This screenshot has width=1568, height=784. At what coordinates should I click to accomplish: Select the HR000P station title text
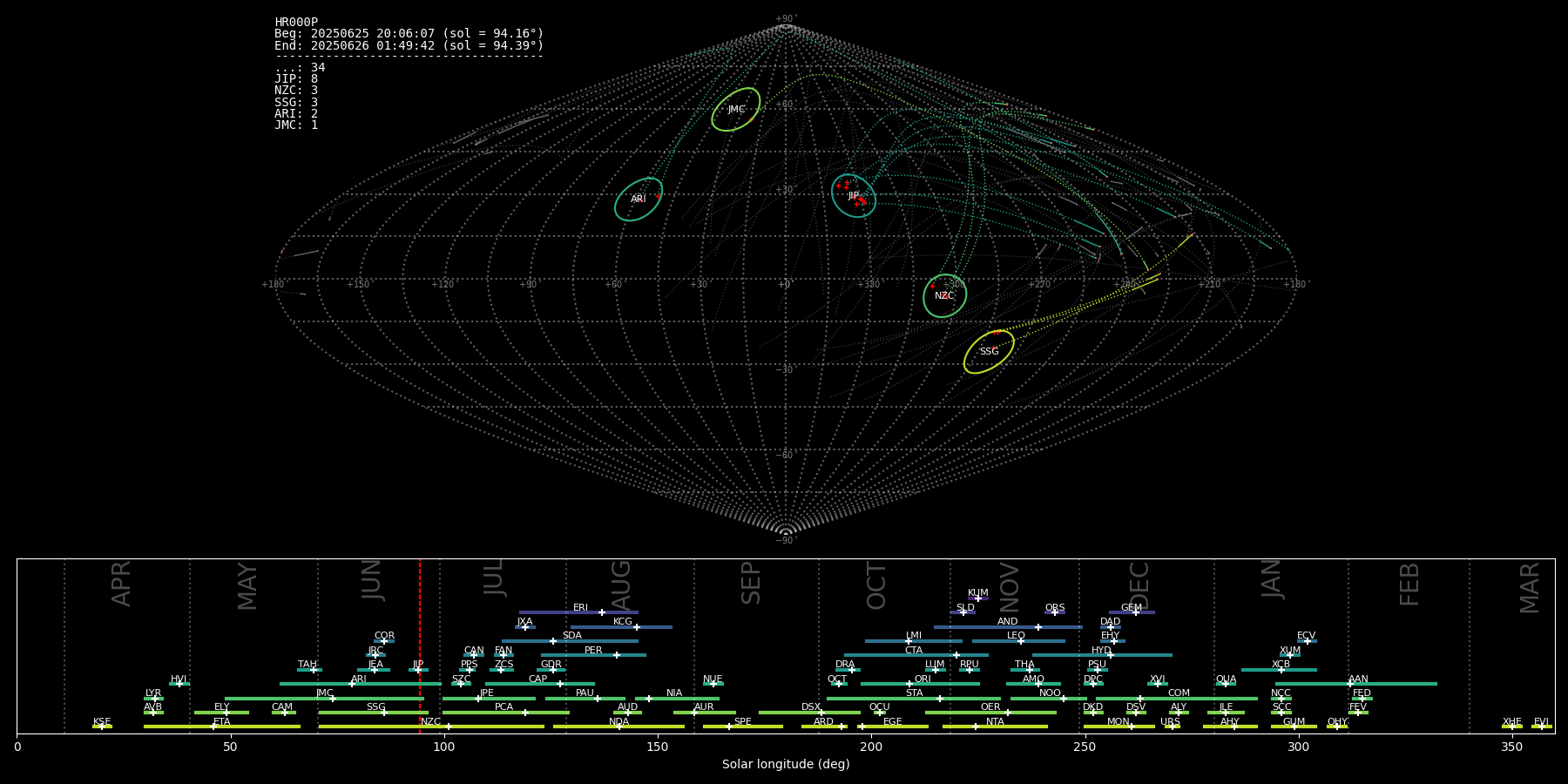[296, 22]
